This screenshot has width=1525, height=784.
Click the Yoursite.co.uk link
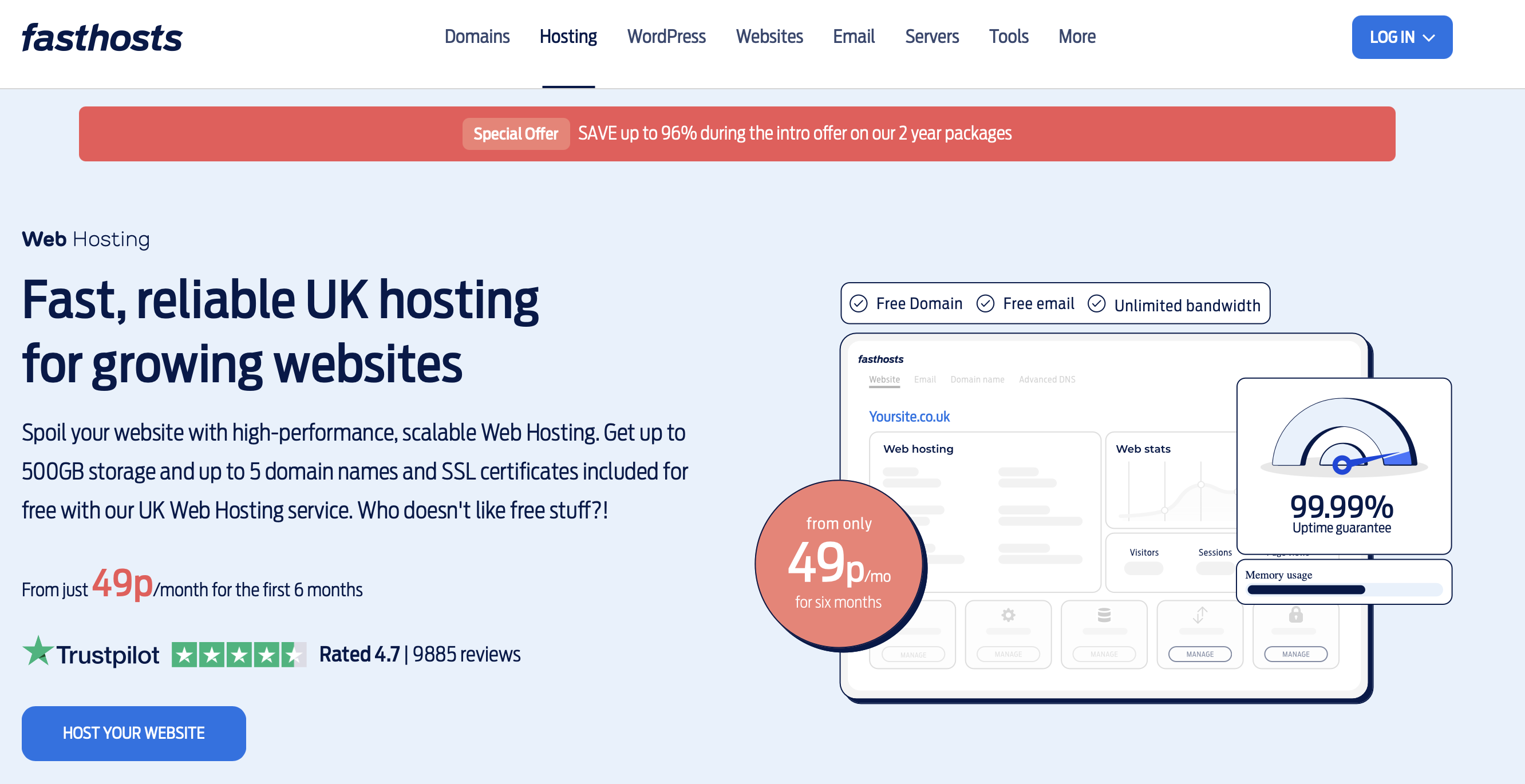pos(908,417)
